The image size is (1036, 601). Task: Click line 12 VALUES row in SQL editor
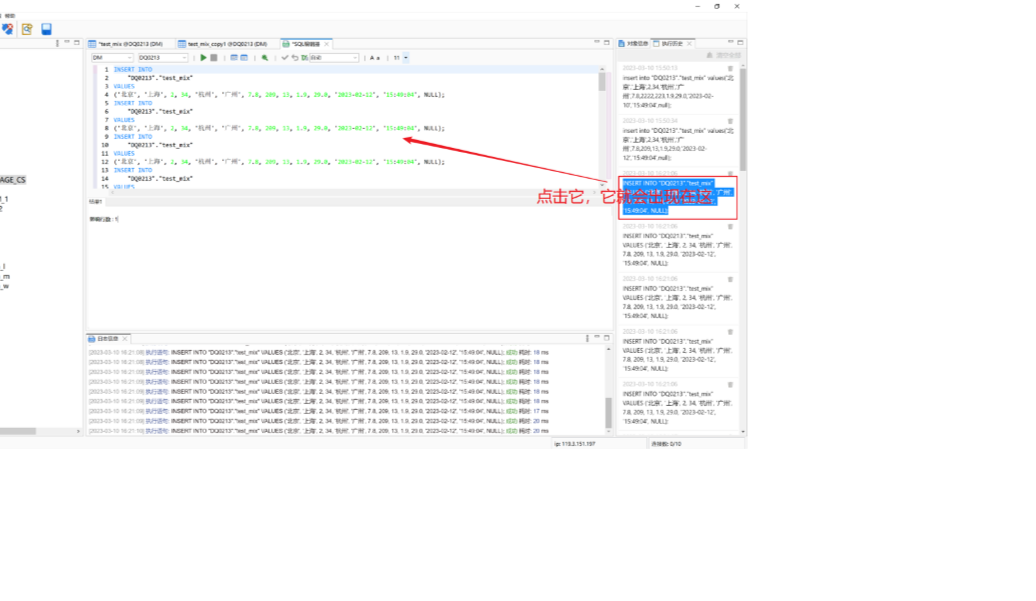pyautogui.click(x=279, y=162)
